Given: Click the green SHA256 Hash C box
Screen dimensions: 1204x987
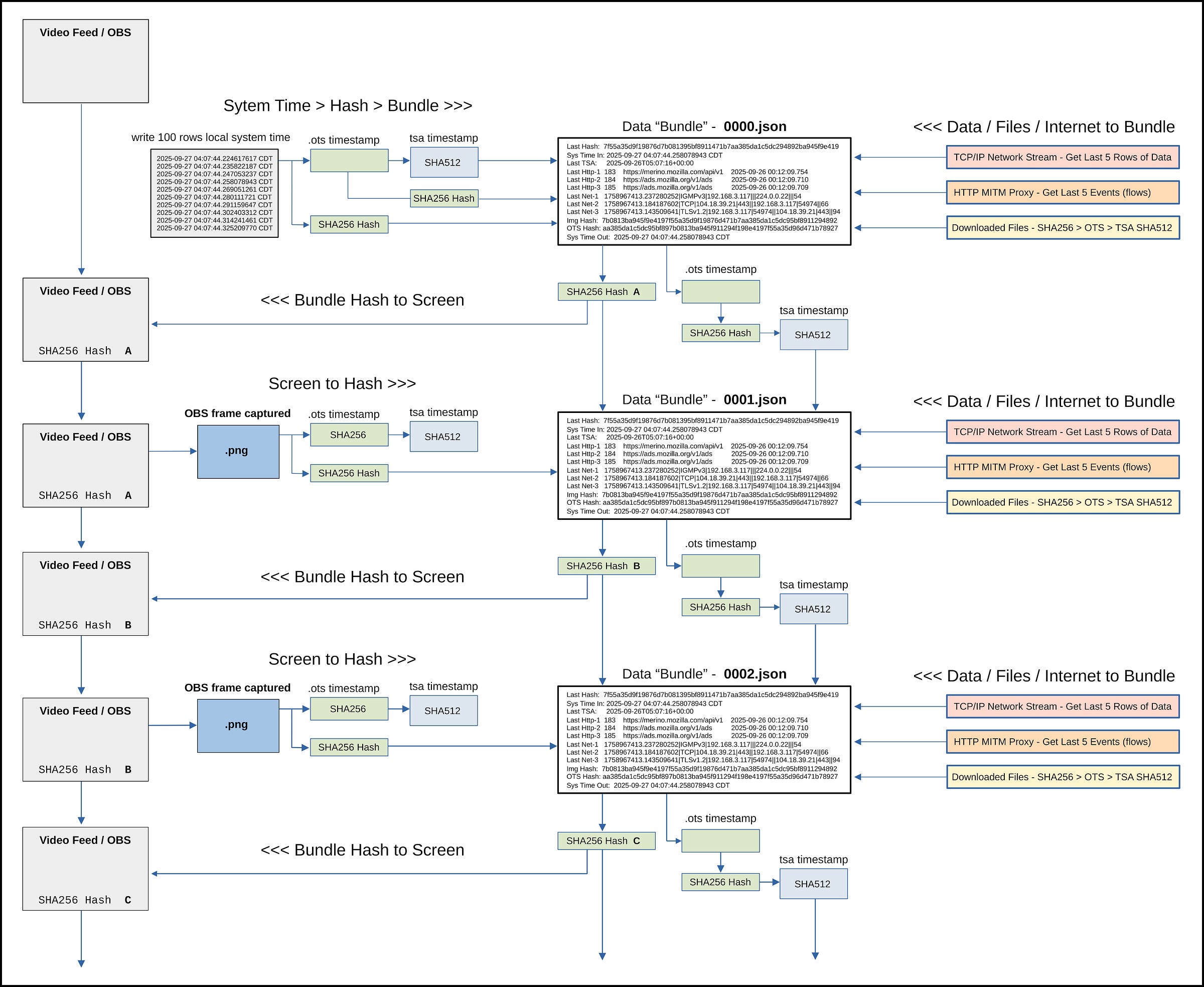Looking at the screenshot, I should pyautogui.click(x=606, y=840).
